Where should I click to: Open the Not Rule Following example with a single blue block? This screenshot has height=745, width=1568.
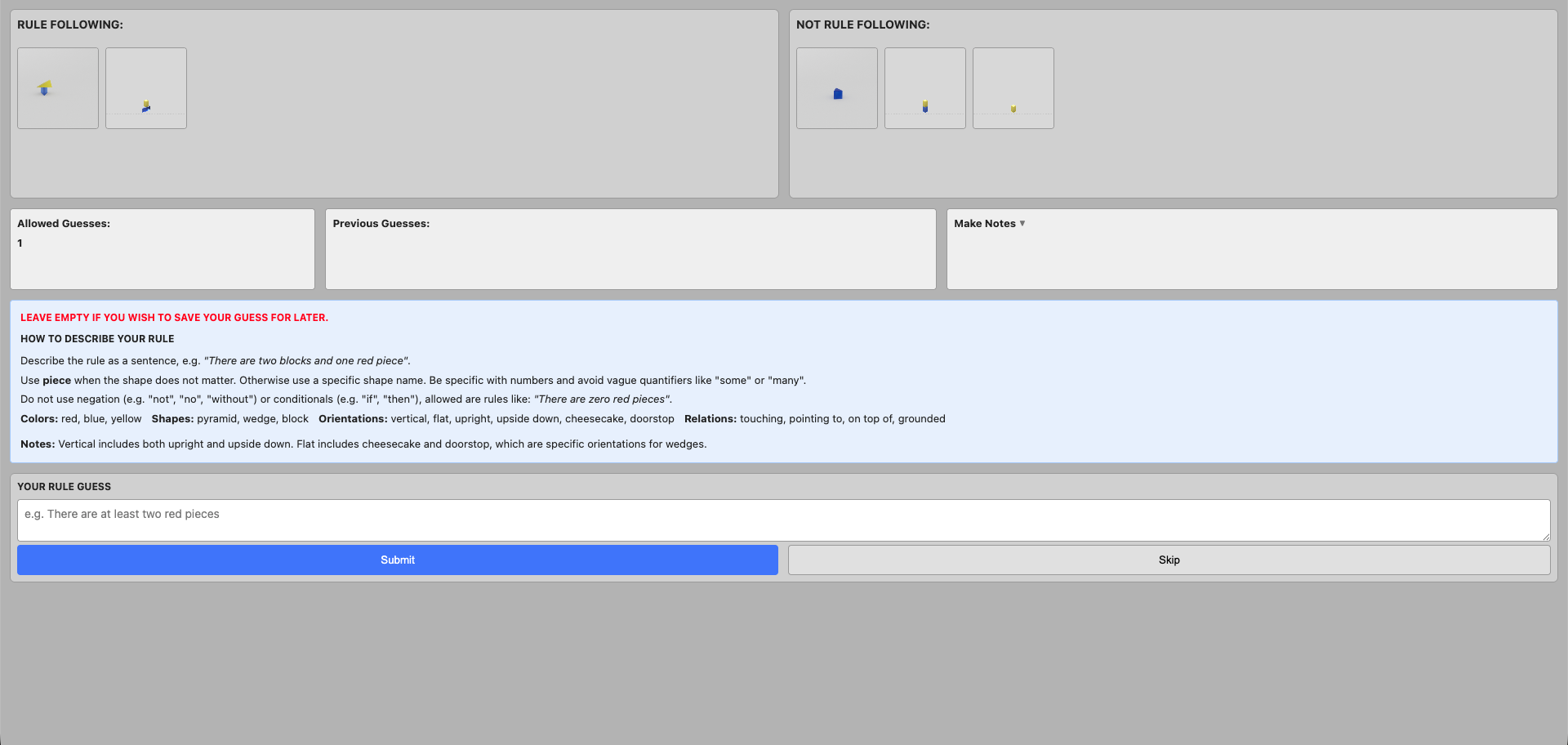837,88
